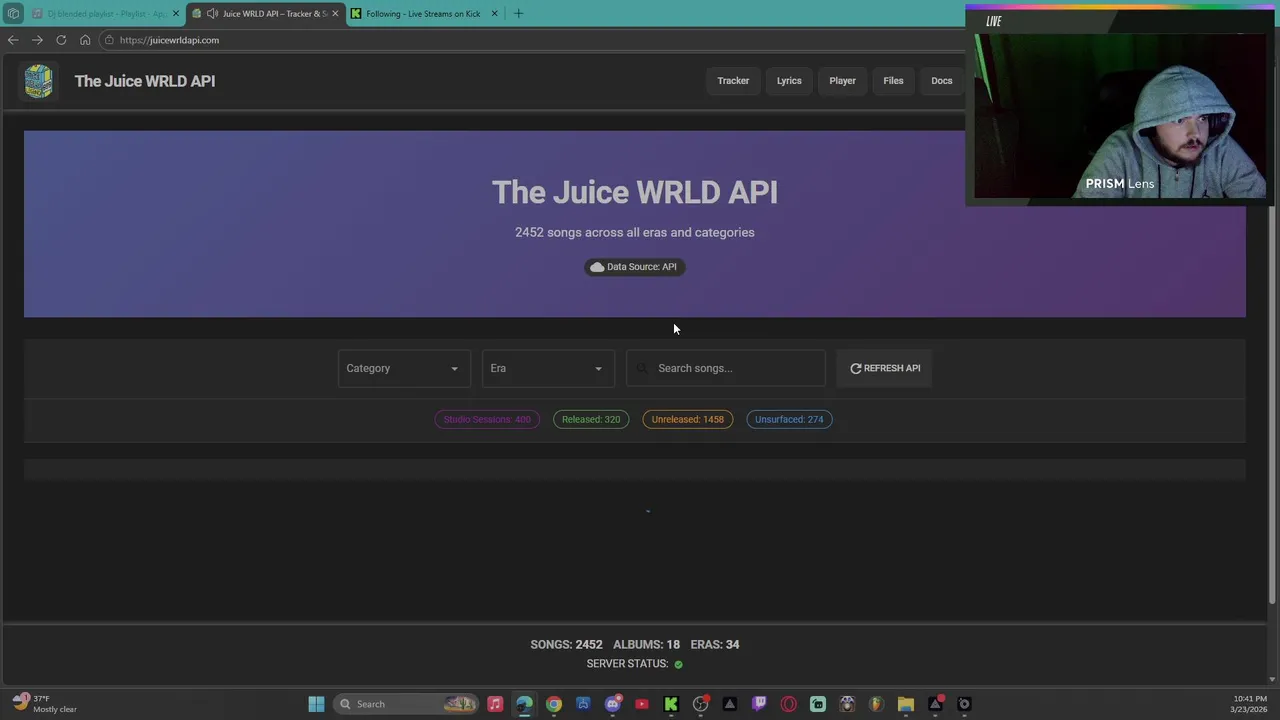
Task: Go back in the browser
Action: [x=13, y=40]
